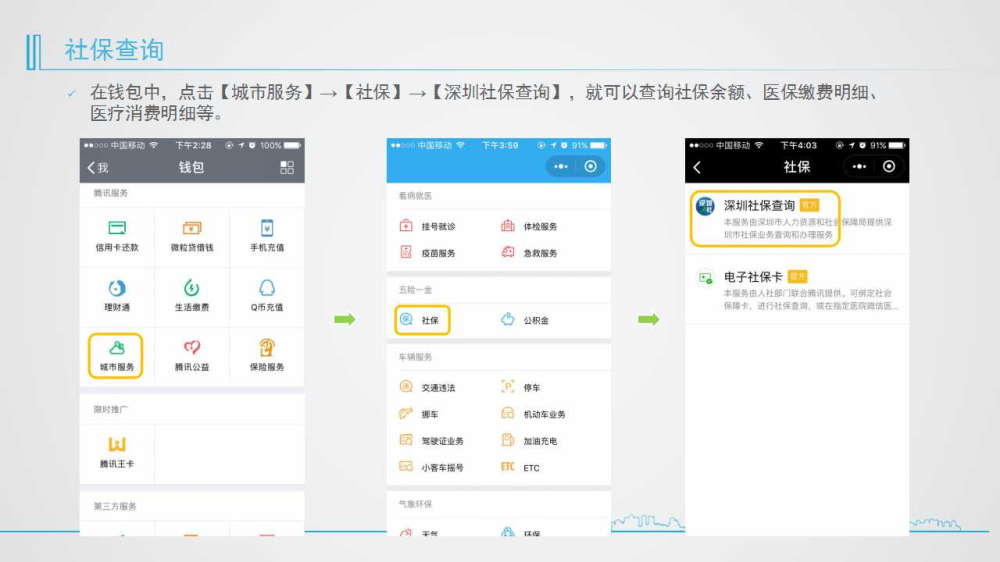Image resolution: width=1000 pixels, height=562 pixels.
Task: Go back to 我 from wallet
Action: coord(97,167)
